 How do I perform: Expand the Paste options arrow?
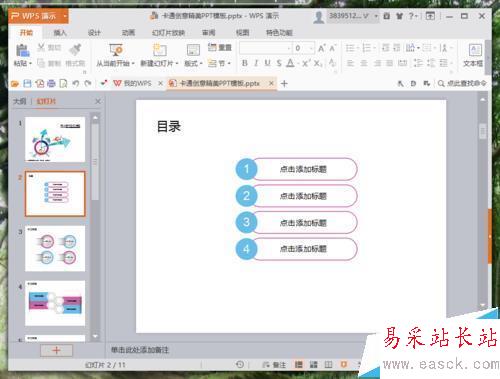[x=30, y=63]
